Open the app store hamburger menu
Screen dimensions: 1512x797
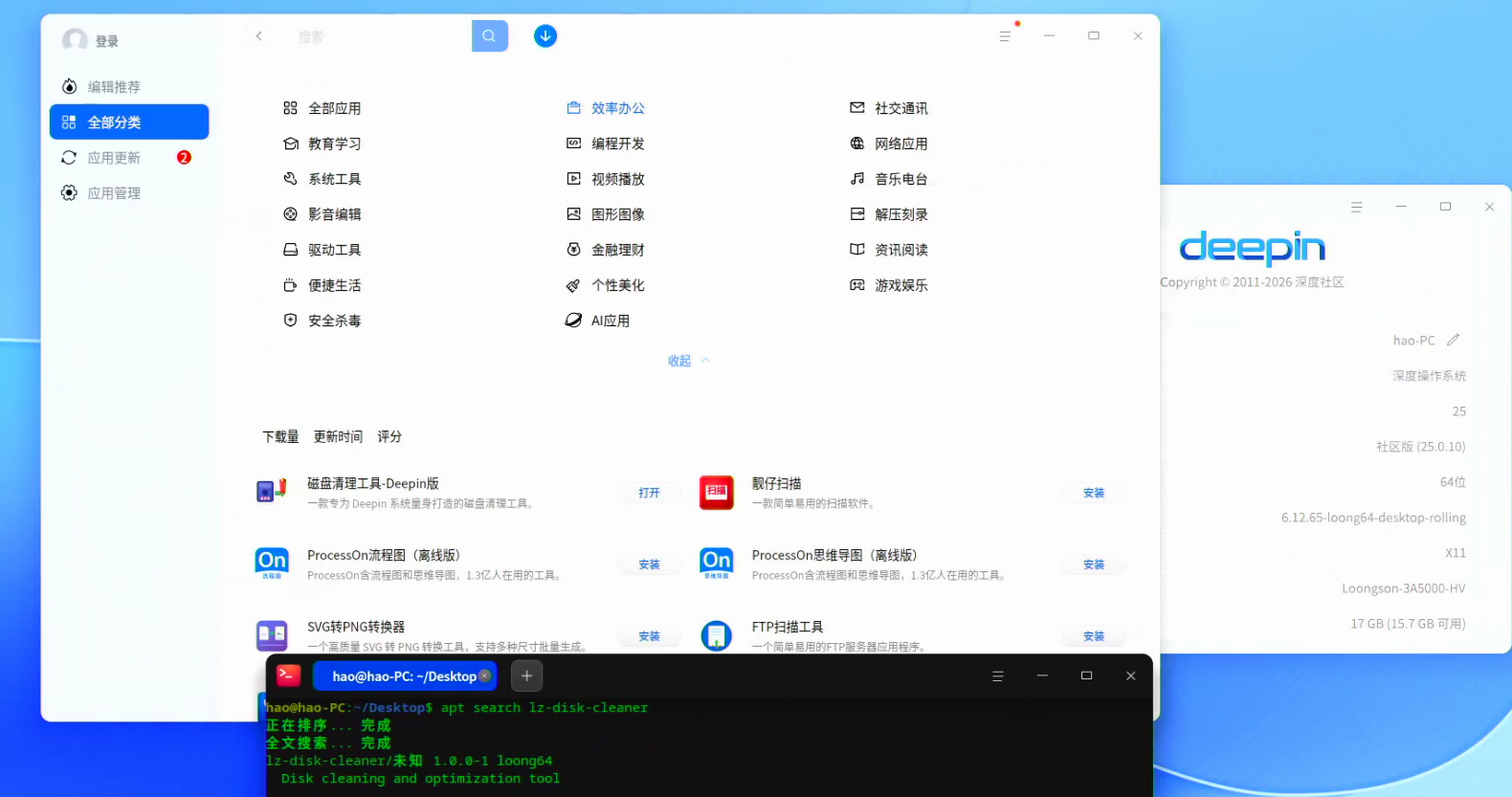tap(1005, 36)
